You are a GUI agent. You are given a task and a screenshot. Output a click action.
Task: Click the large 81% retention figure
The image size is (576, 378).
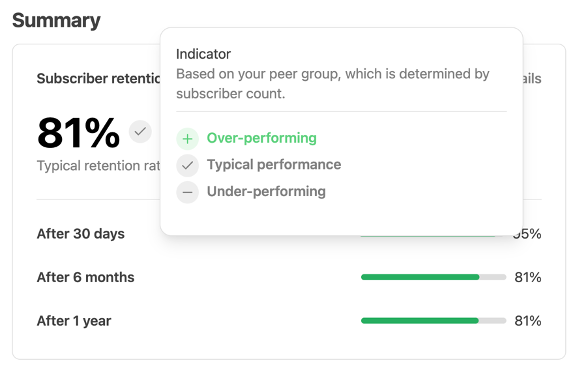pyautogui.click(x=79, y=133)
